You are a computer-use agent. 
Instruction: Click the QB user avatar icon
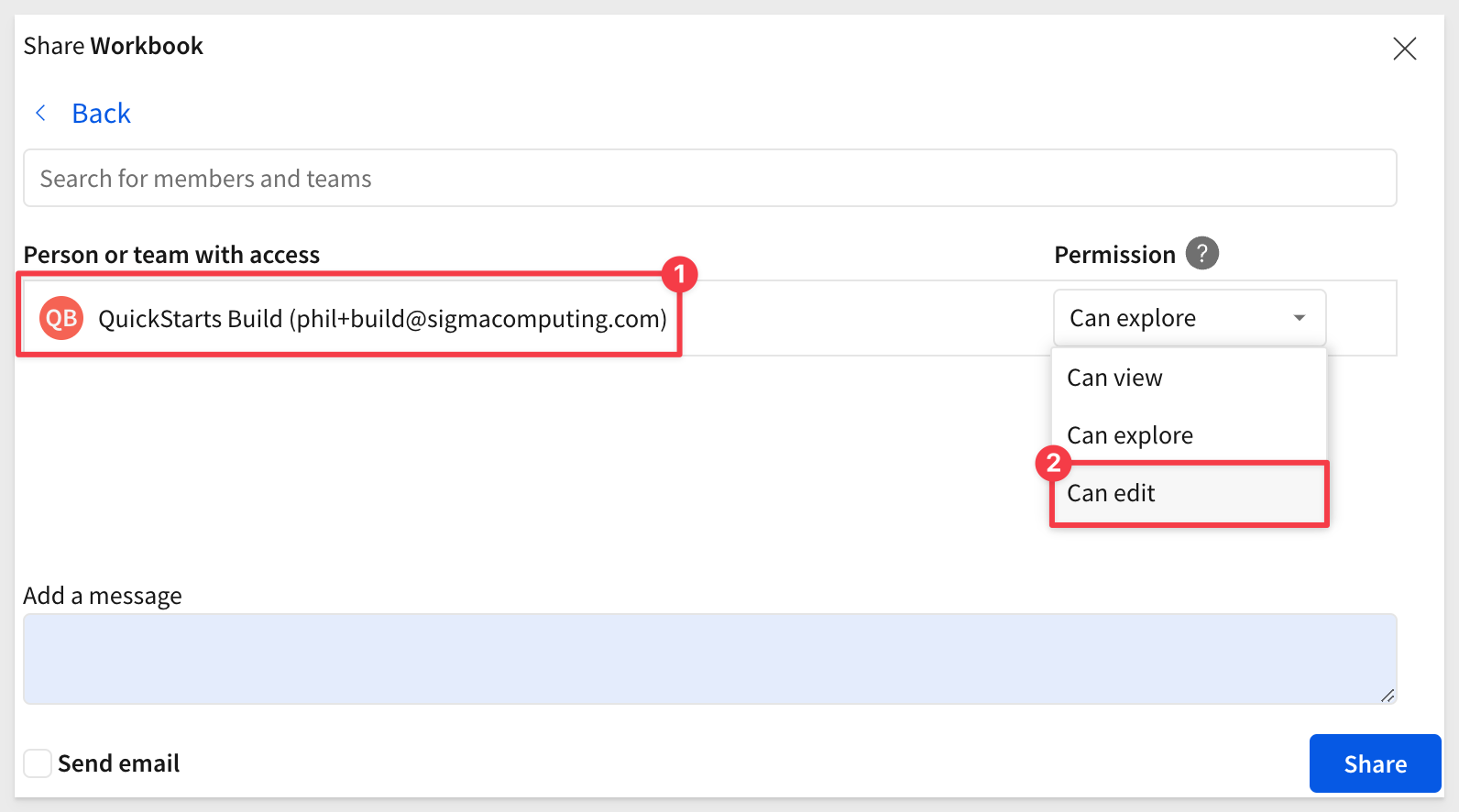61,318
